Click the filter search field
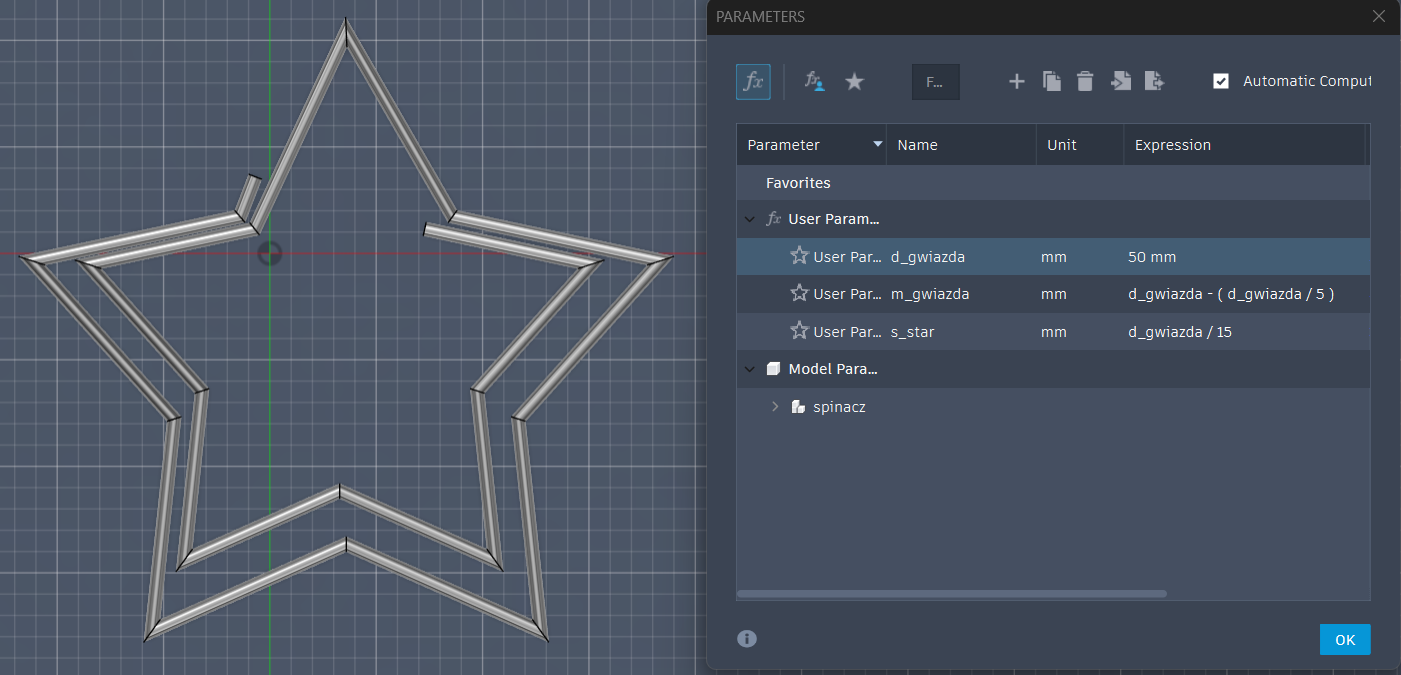This screenshot has height=675, width=1401. pos(935,82)
